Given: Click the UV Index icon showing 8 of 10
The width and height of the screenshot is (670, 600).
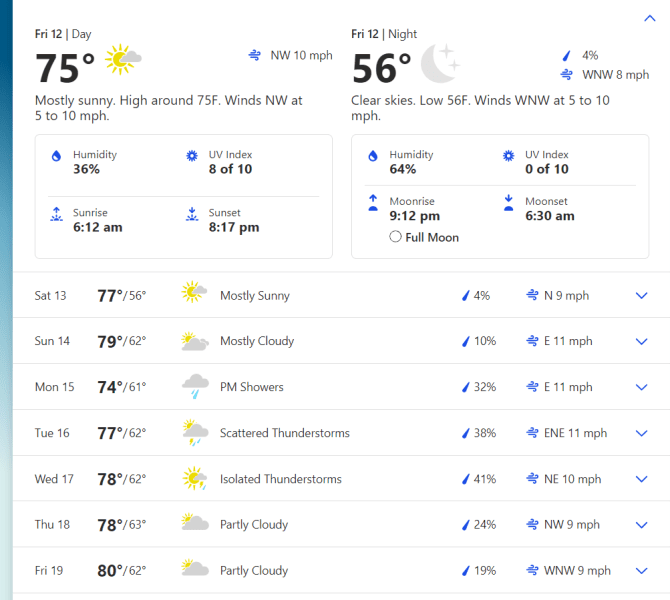Looking at the screenshot, I should 192,156.
